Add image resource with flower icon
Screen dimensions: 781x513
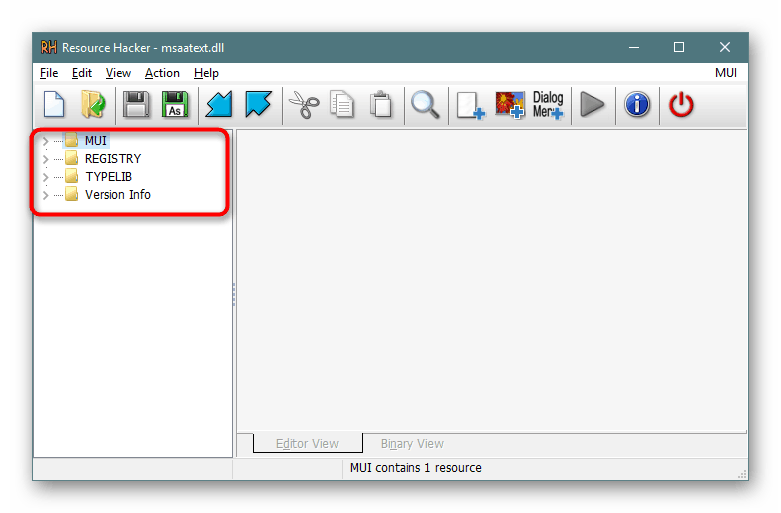(x=510, y=105)
